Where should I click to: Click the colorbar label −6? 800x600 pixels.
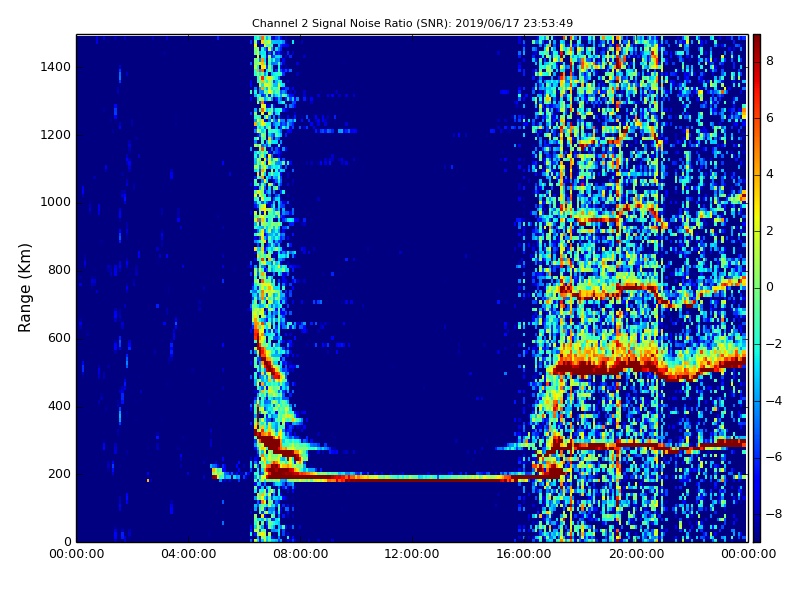pyautogui.click(x=774, y=457)
